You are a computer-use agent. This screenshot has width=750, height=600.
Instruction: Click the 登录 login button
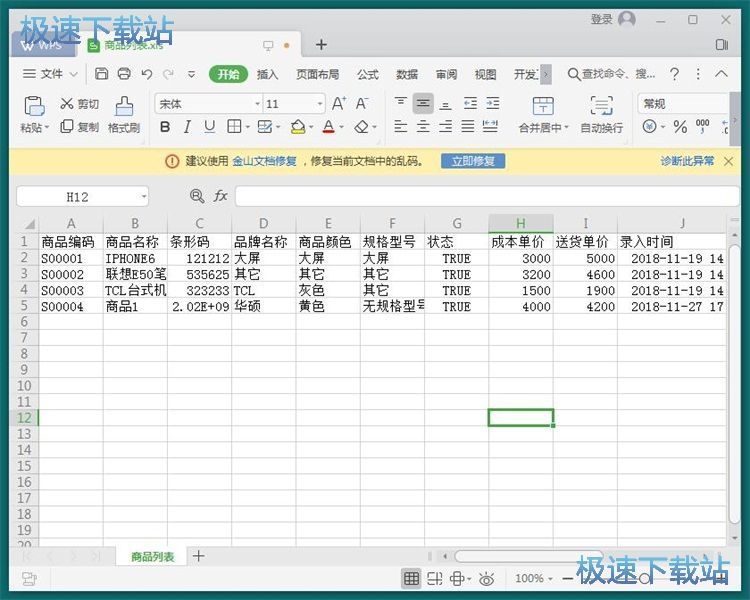click(x=601, y=19)
